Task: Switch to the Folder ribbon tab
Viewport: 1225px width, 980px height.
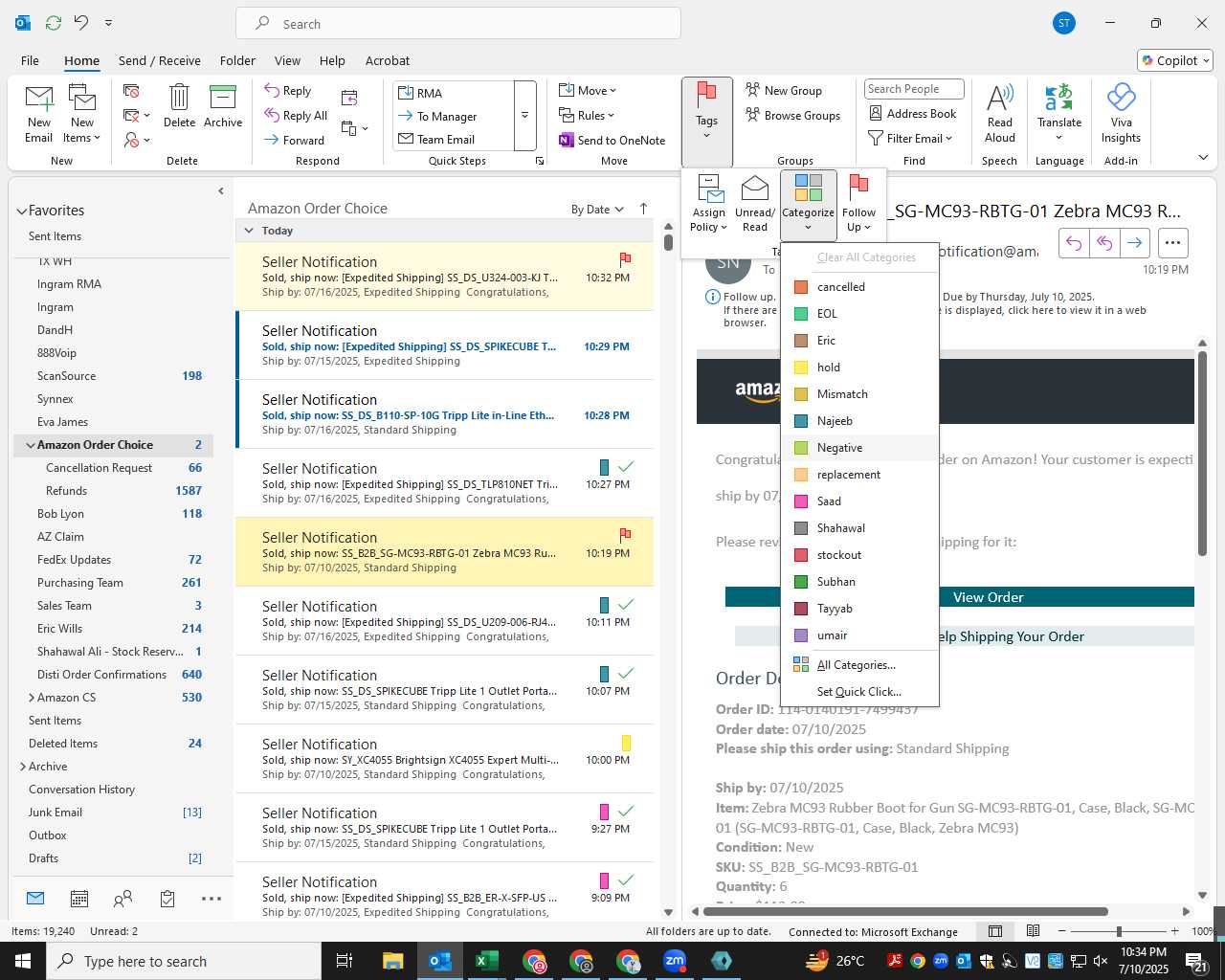Action: tap(237, 60)
